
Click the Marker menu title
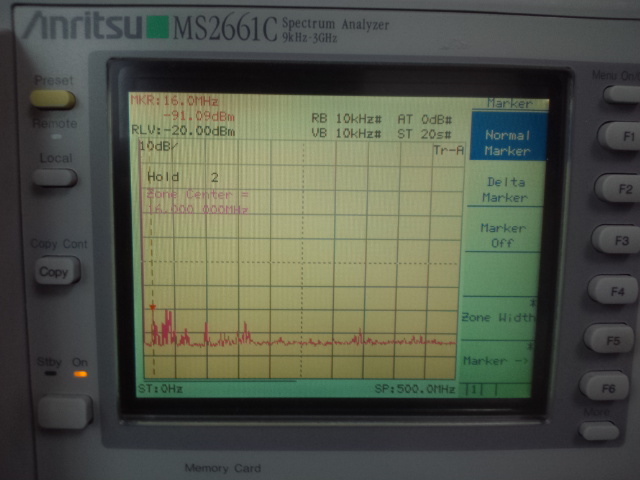[510, 104]
